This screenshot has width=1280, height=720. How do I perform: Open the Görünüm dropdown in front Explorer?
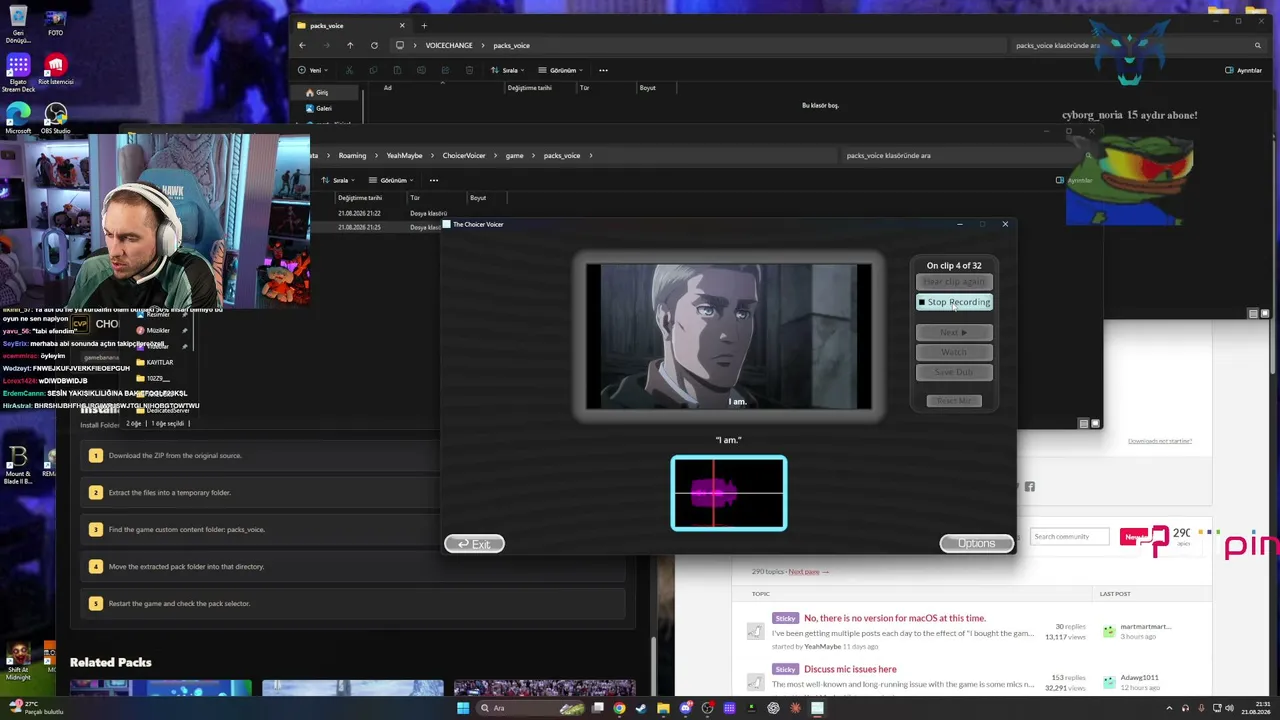pos(562,70)
